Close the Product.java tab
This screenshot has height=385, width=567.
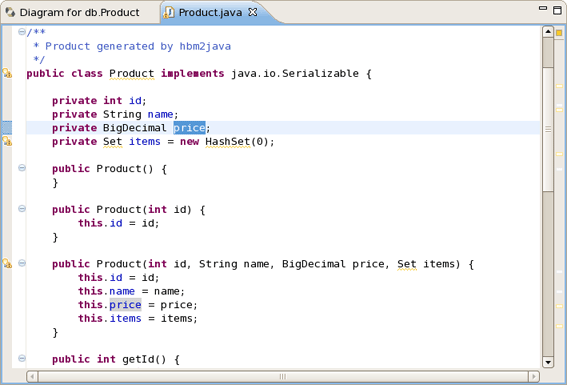click(253, 12)
